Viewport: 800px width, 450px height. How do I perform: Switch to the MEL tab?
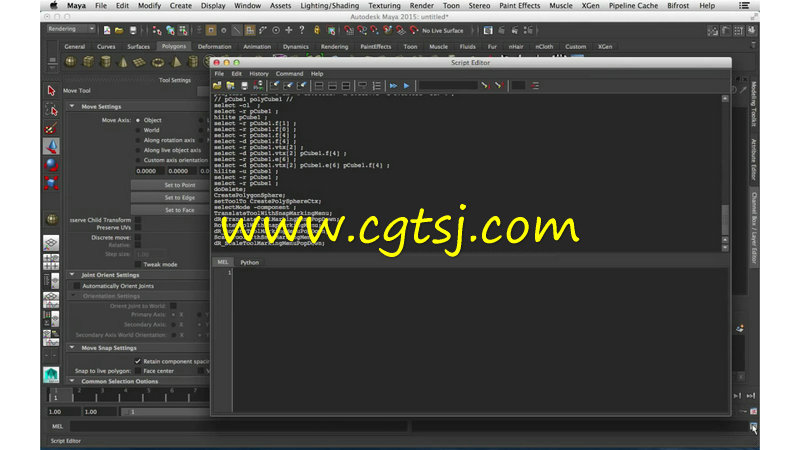pyautogui.click(x=223, y=262)
